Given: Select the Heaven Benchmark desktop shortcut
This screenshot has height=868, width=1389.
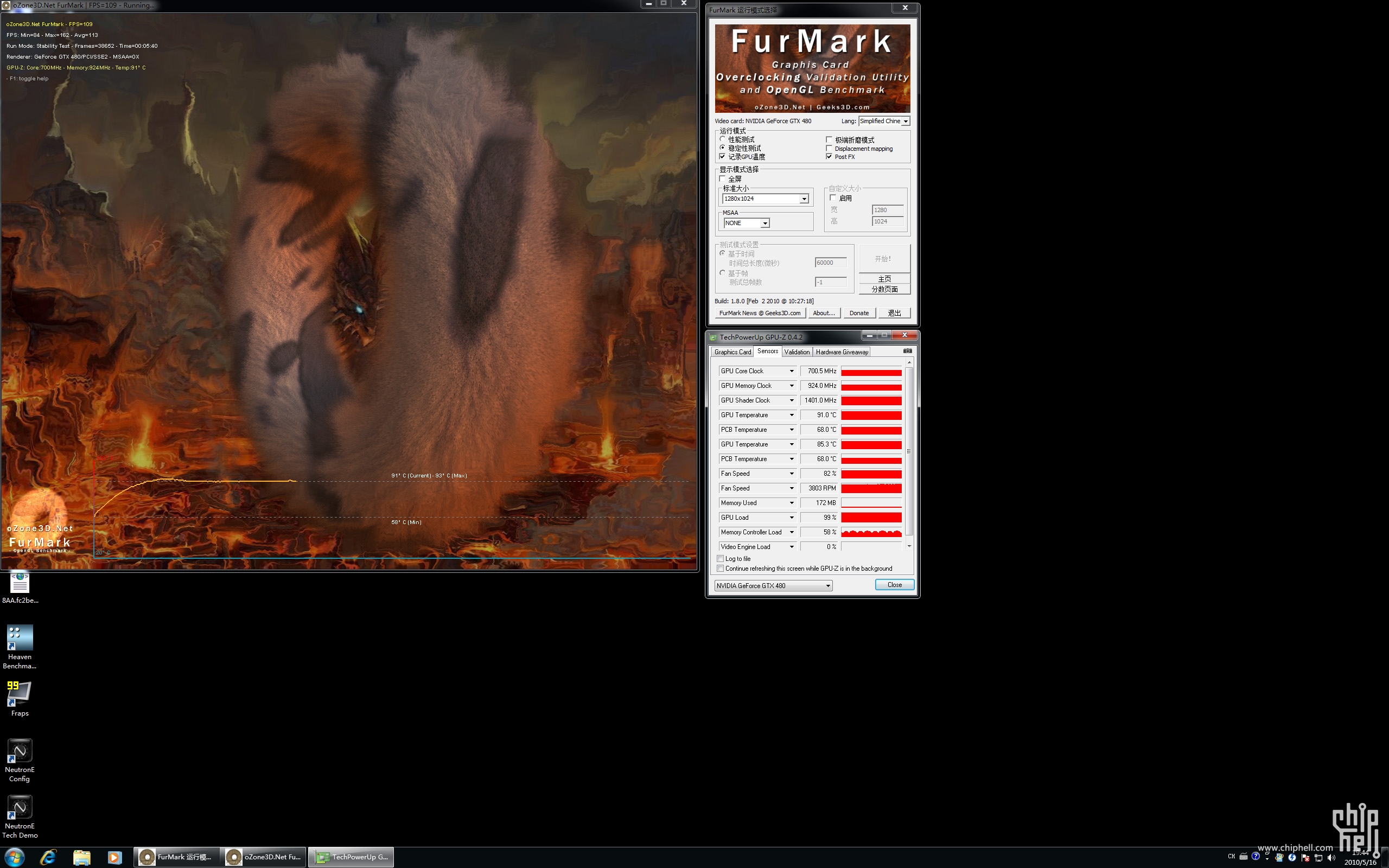Looking at the screenshot, I should pos(20,647).
